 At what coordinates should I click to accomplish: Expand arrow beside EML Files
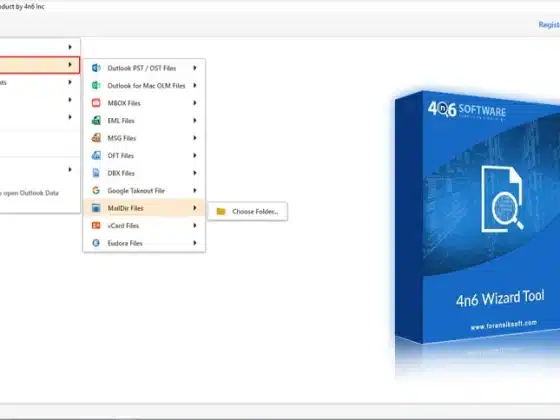195,120
